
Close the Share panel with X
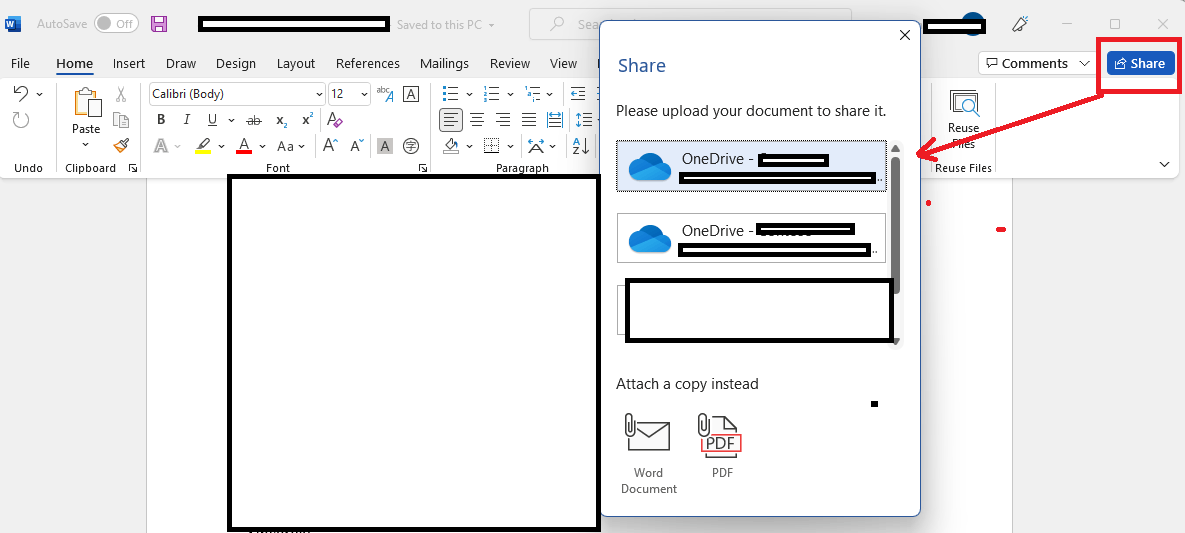point(905,35)
